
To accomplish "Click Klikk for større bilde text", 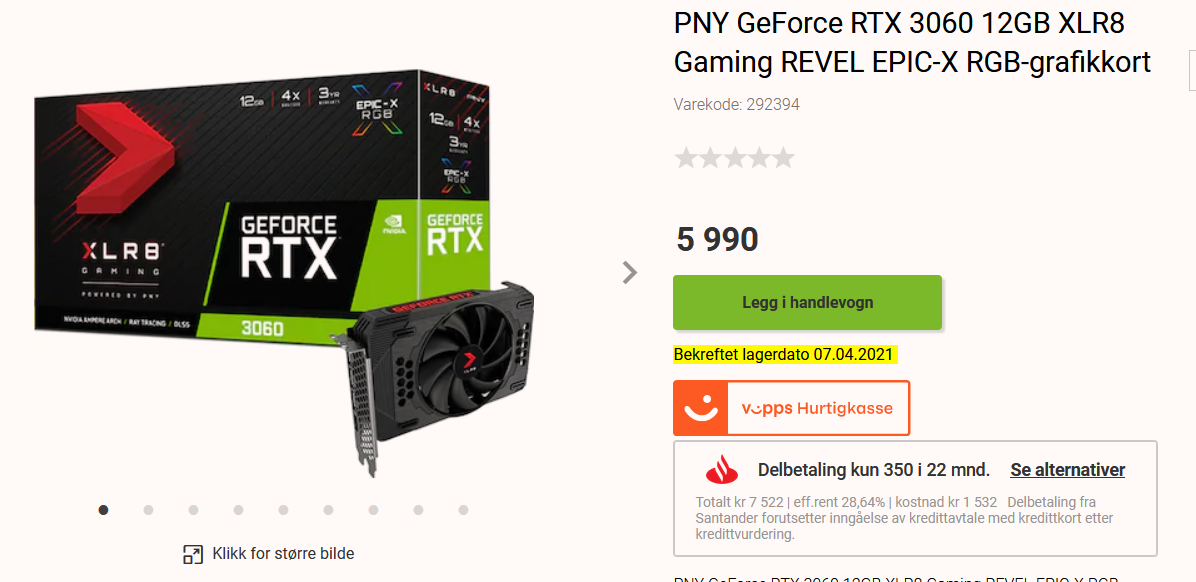I will pyautogui.click(x=283, y=555).
